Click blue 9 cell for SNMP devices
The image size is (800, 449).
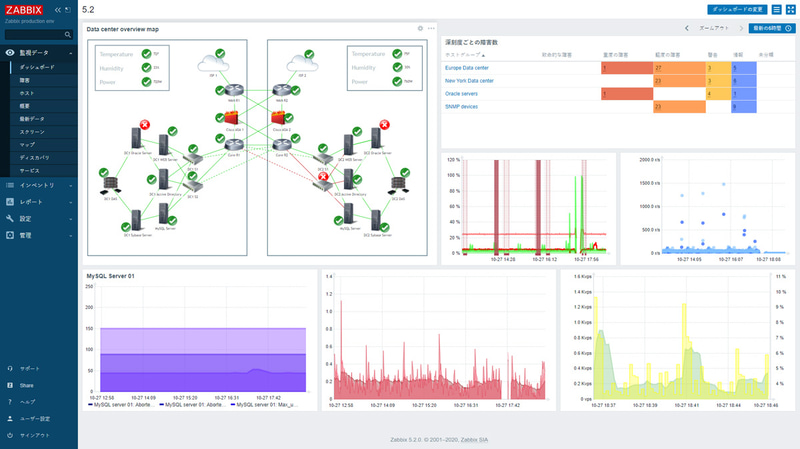[x=744, y=107]
